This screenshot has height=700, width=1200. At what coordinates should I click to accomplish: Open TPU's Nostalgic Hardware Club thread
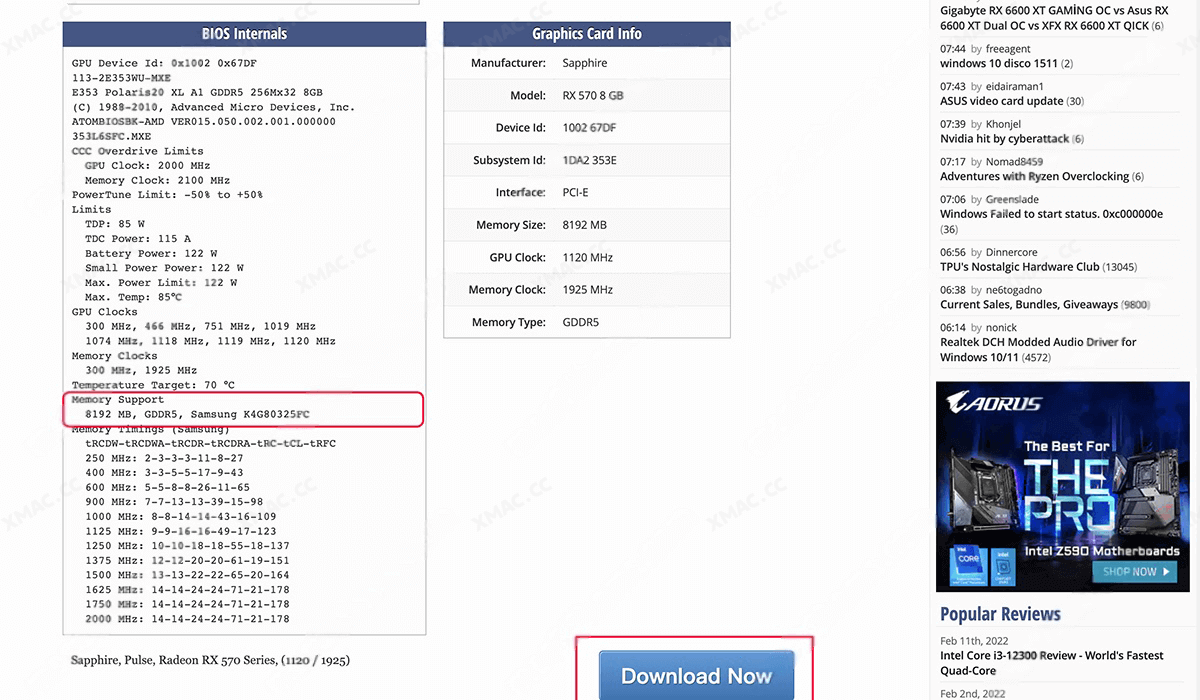[x=1019, y=267]
